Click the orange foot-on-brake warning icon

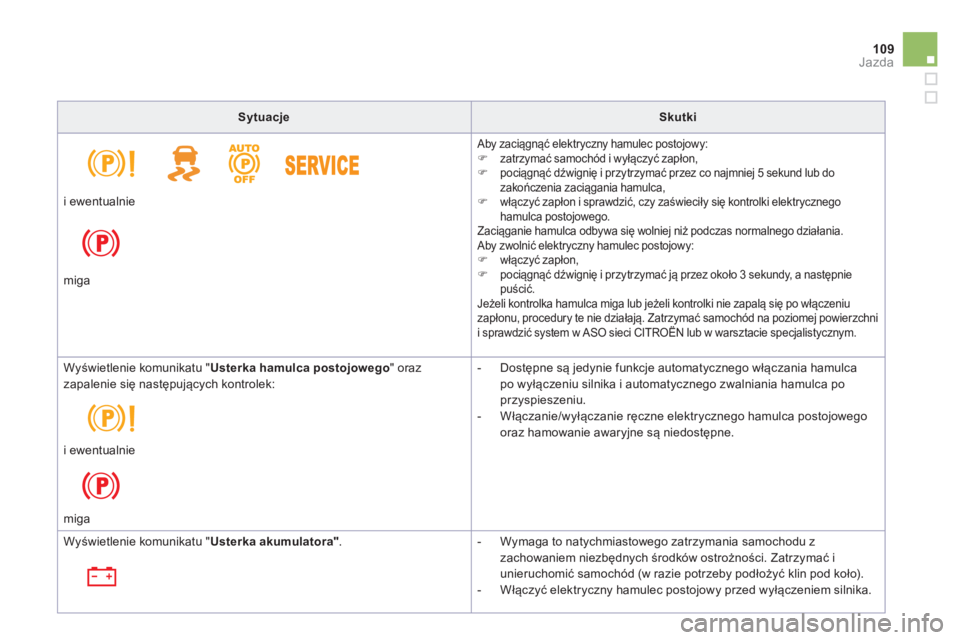click(182, 164)
